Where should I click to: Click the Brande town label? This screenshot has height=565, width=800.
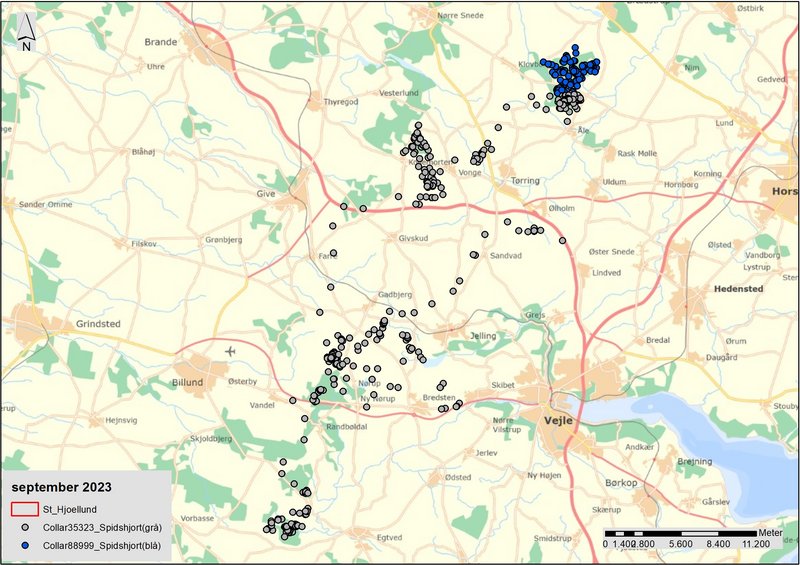coord(160,42)
